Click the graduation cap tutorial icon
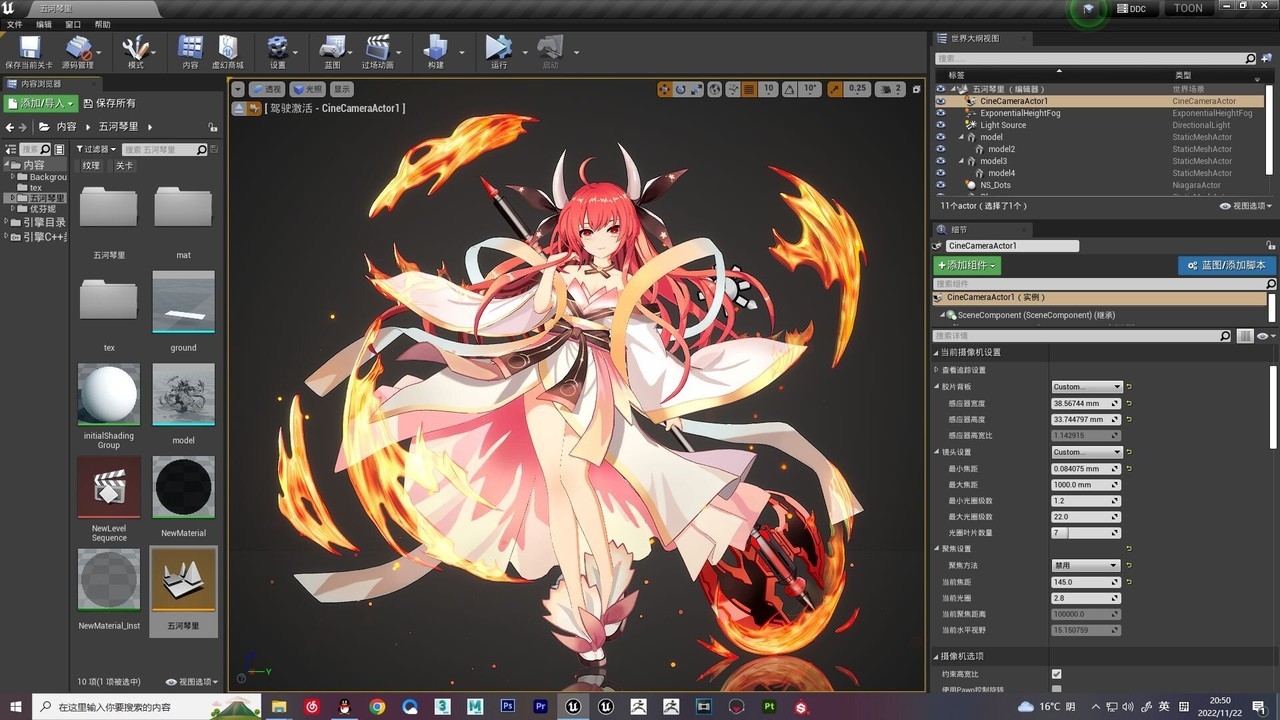This screenshot has width=1280, height=720. [x=1088, y=9]
